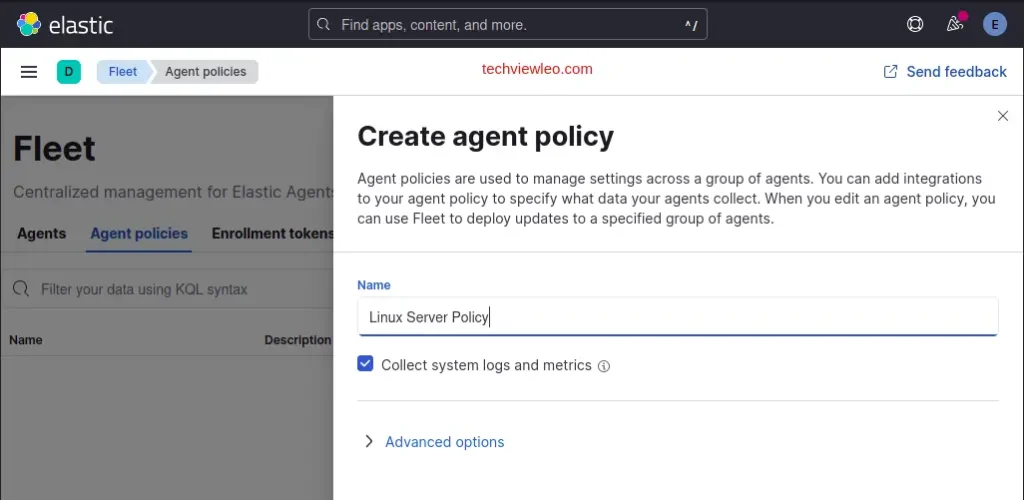Screen dimensions: 1024x500
Task: Close the Create agent policy flyout
Action: click(1003, 116)
